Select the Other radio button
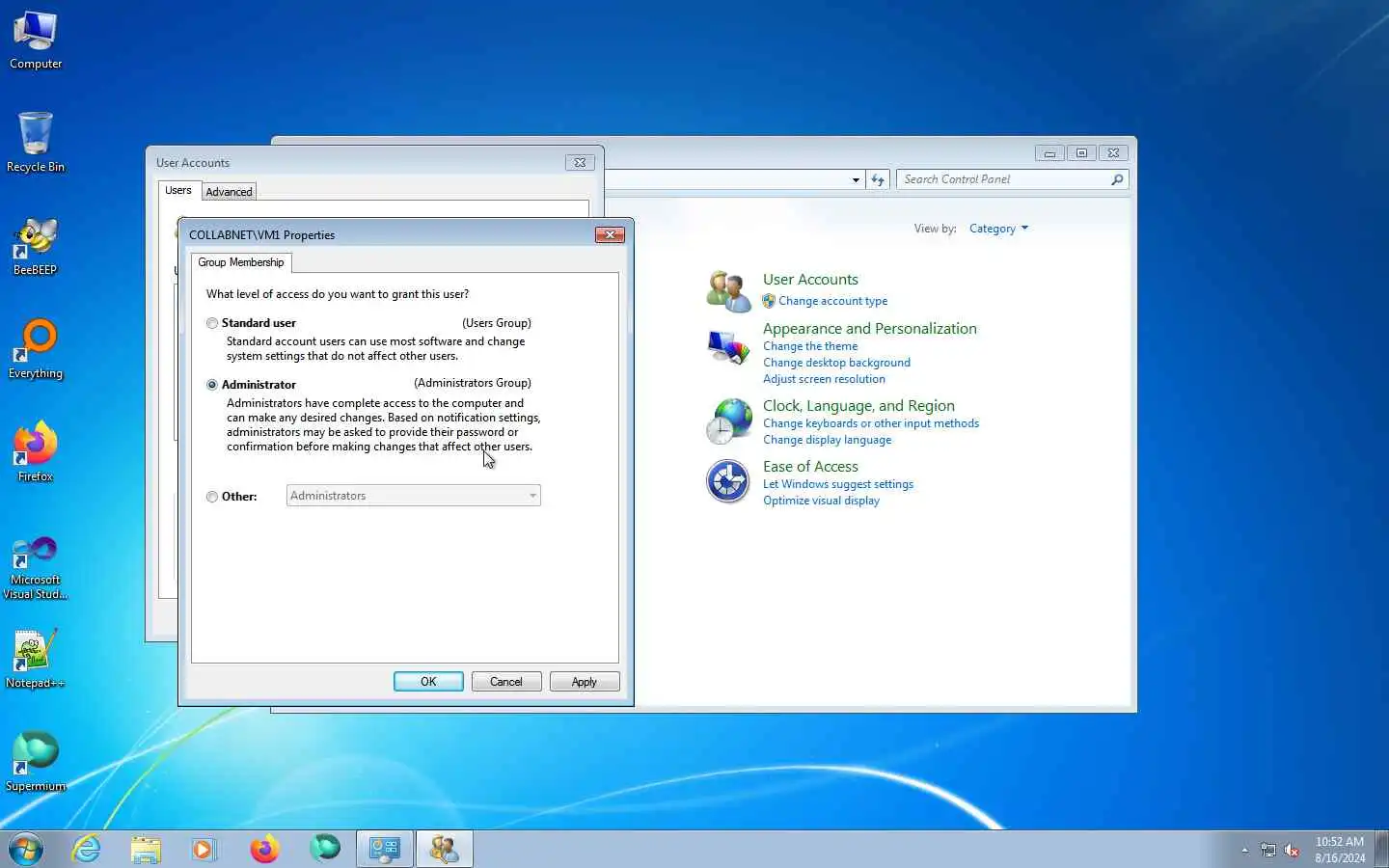Image resolution: width=1389 pixels, height=868 pixels. point(212,498)
